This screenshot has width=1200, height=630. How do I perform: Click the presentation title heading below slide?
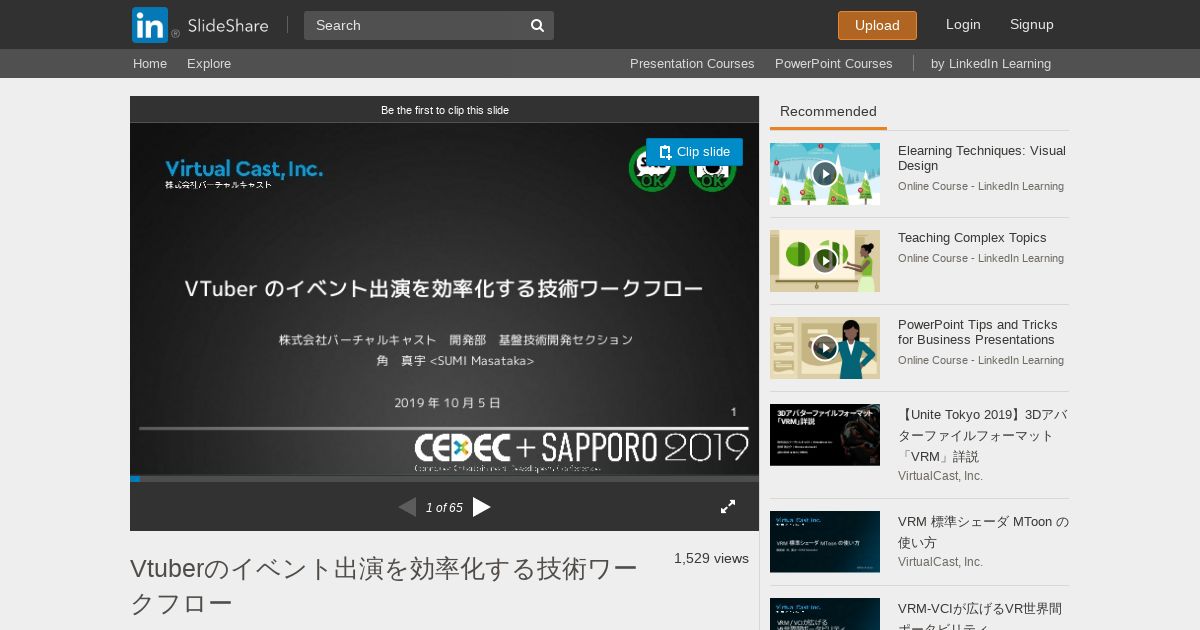pos(384,586)
